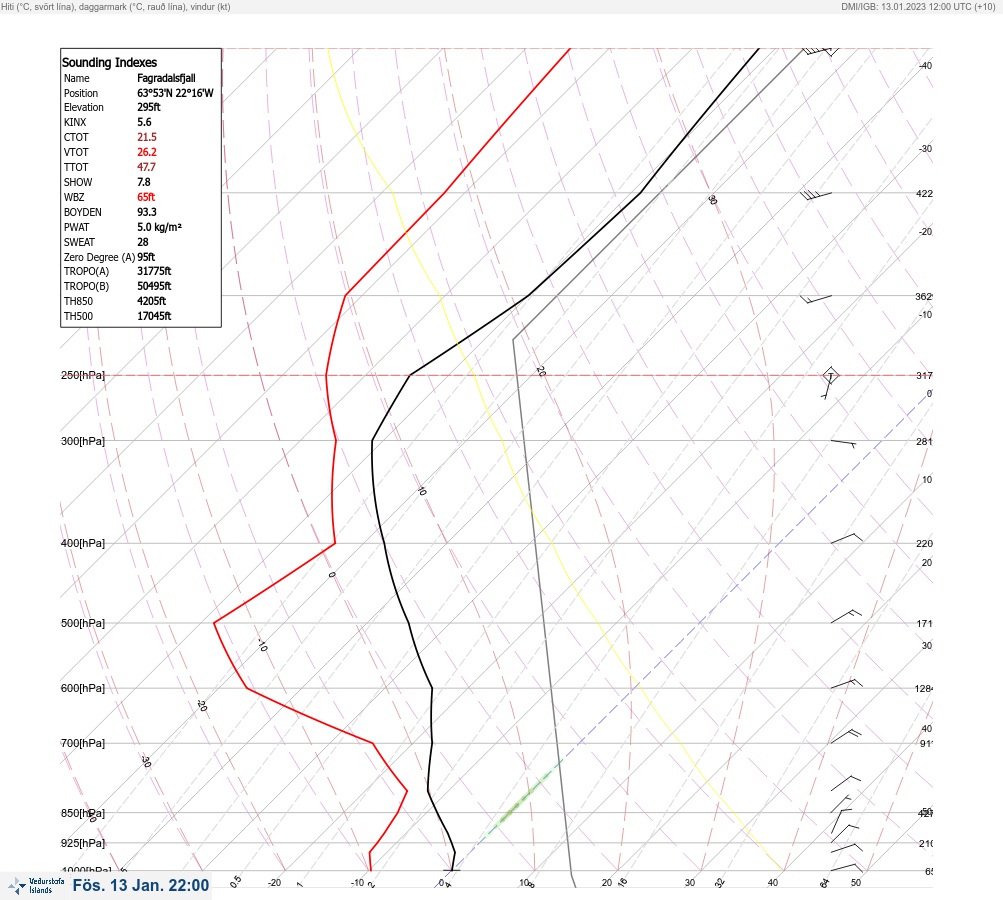This screenshot has height=900, width=1003.
Task: Click the wind barb at 300 hPa level
Action: tap(843, 443)
